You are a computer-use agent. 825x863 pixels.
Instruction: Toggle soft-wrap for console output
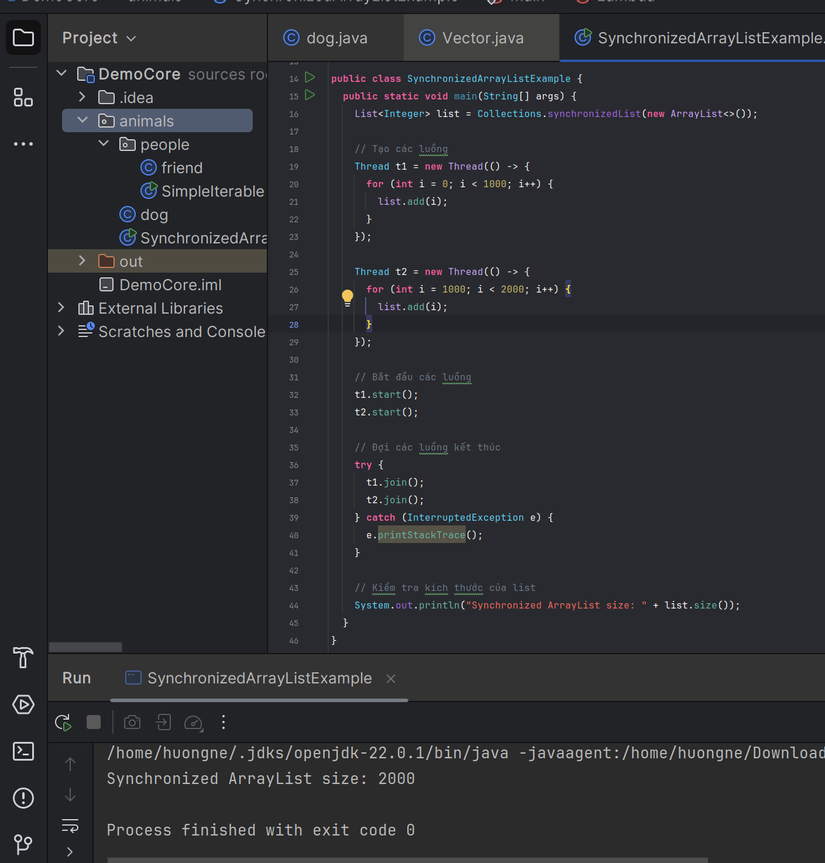[x=69, y=826]
